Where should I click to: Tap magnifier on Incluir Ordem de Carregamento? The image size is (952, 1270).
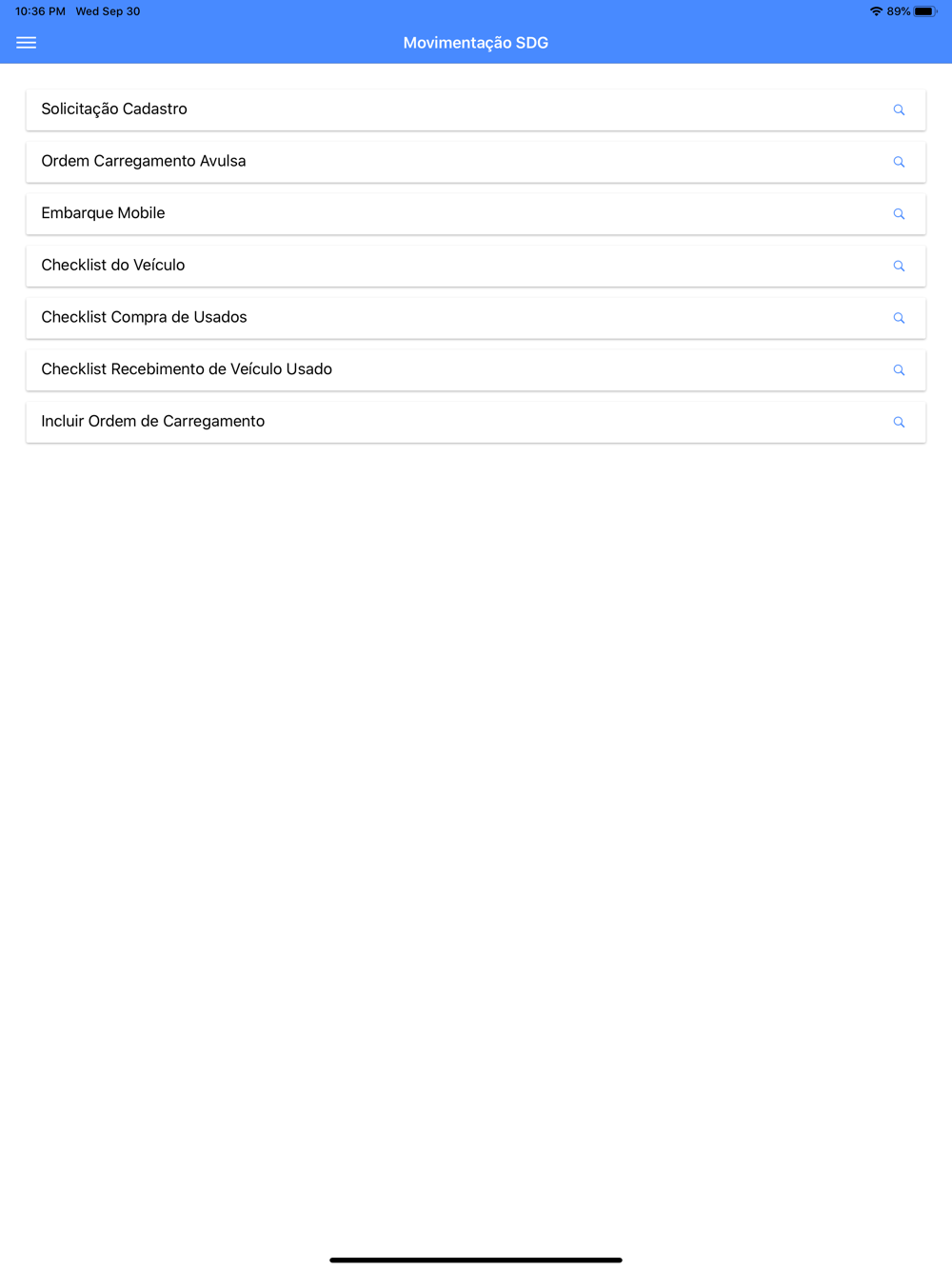(x=899, y=422)
